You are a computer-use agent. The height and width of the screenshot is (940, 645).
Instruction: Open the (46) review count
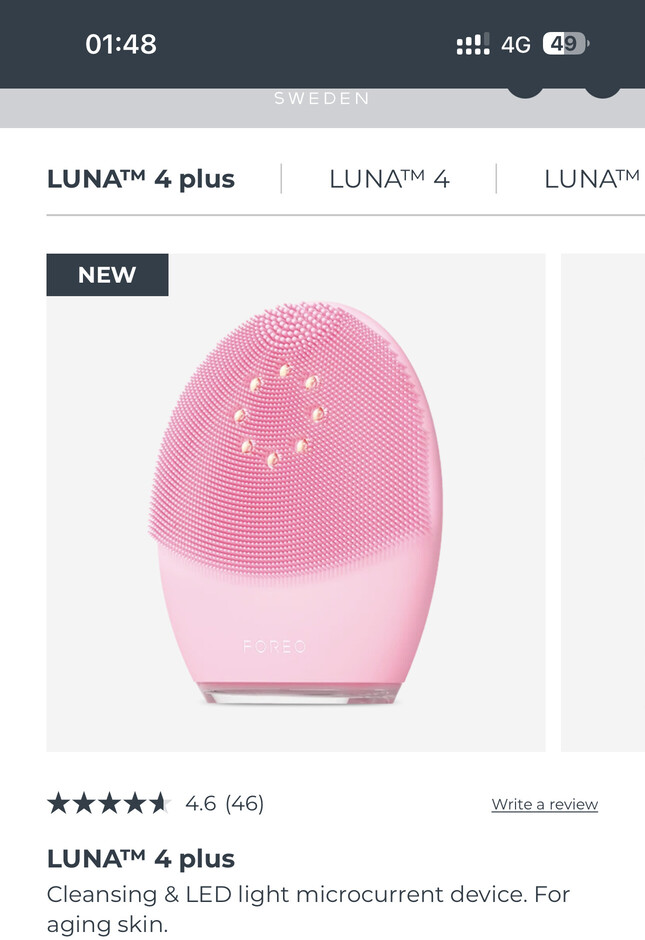coord(245,803)
